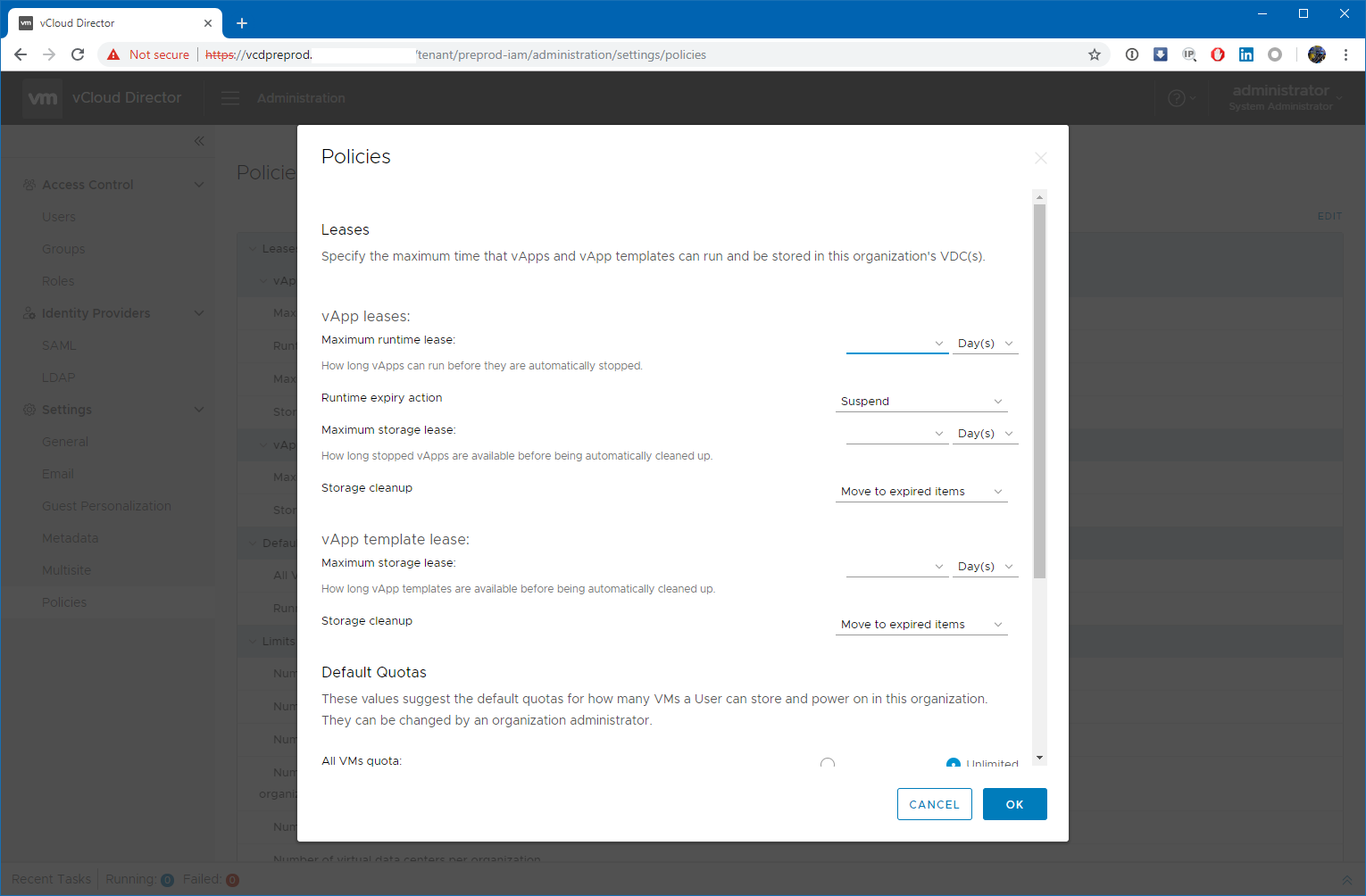The image size is (1366, 896).
Task: Select the custom value radio for All VMs quota
Action: point(828,764)
